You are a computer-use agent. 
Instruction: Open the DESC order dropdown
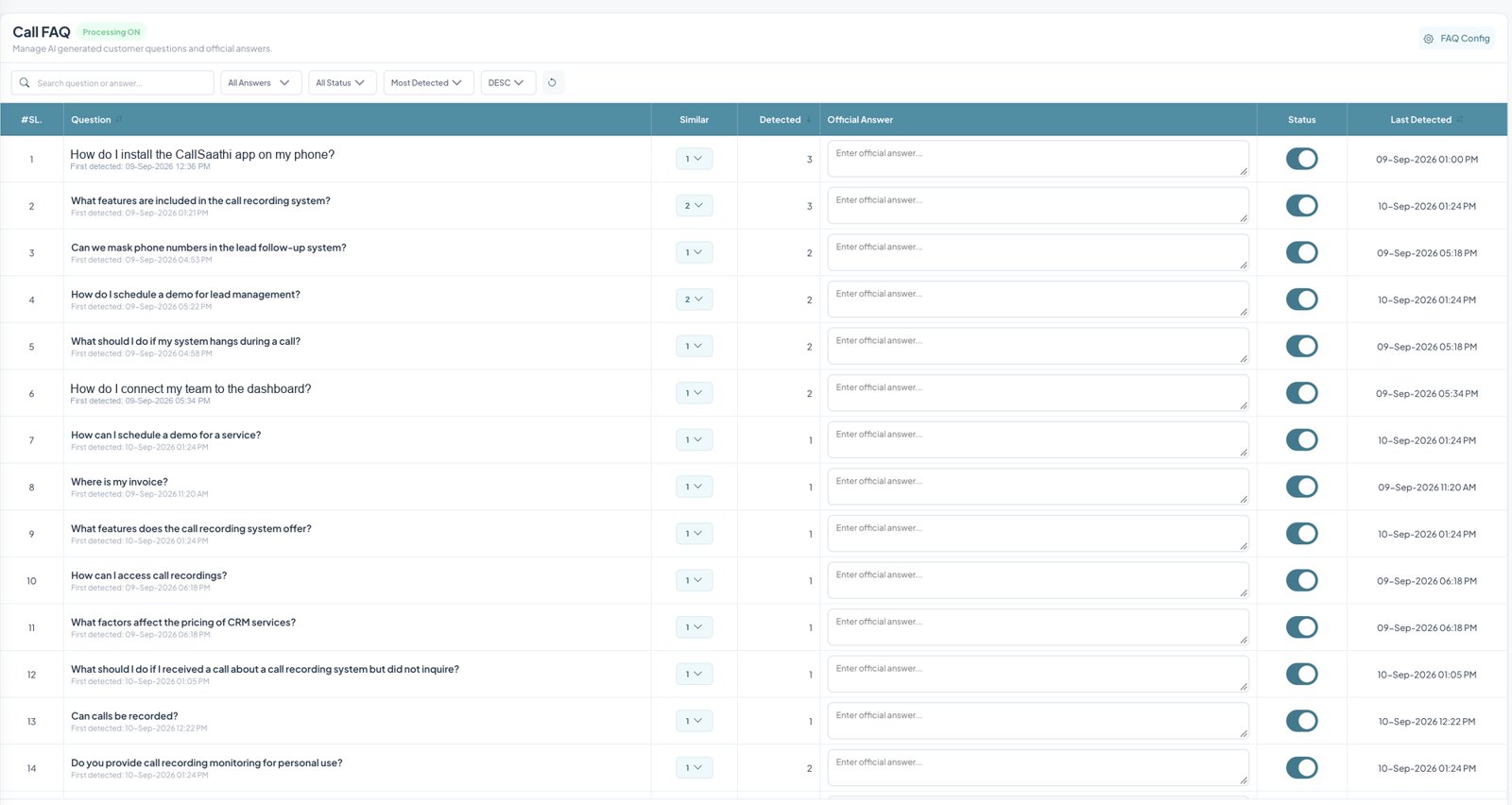[508, 83]
